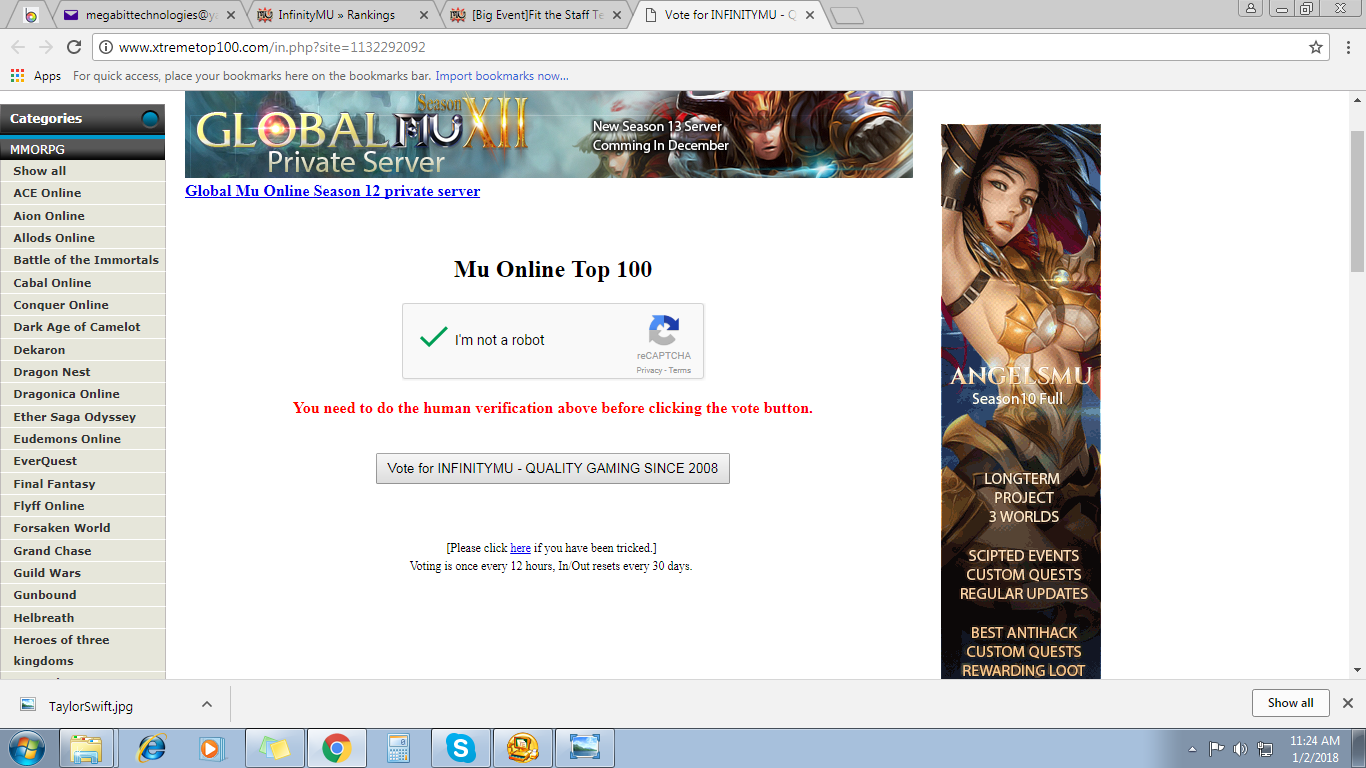Open a new browser tab
Viewport: 1366px width, 768px height.
[846, 15]
